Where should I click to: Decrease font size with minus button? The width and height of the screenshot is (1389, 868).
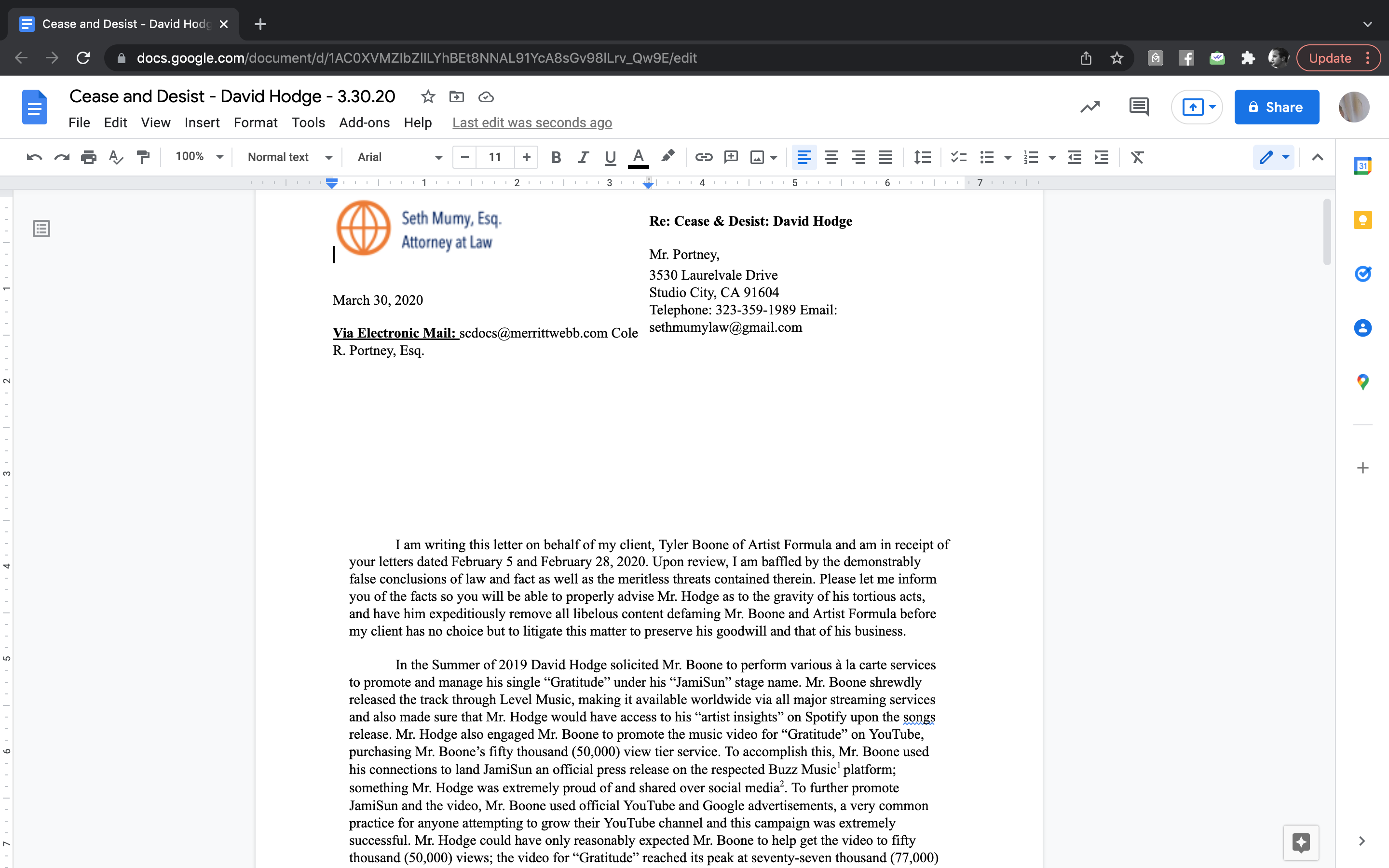[x=465, y=157]
